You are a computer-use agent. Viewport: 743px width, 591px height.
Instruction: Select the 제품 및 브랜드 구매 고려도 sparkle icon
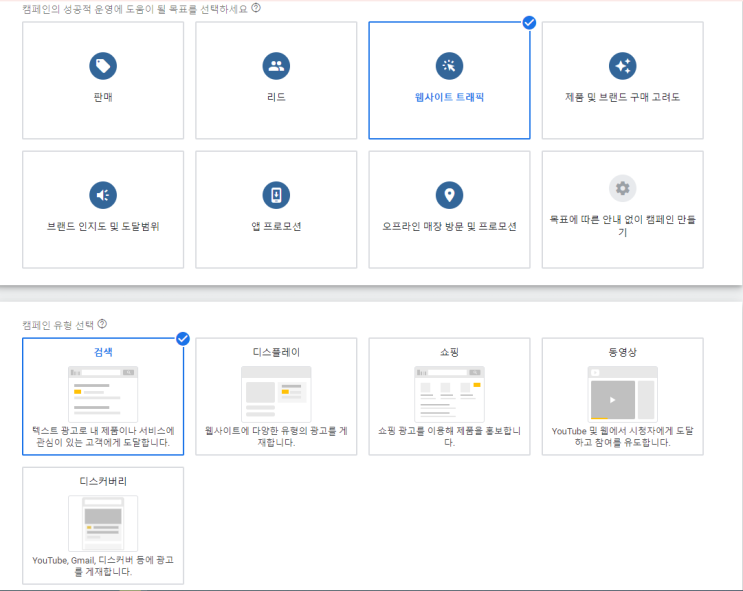(623, 66)
